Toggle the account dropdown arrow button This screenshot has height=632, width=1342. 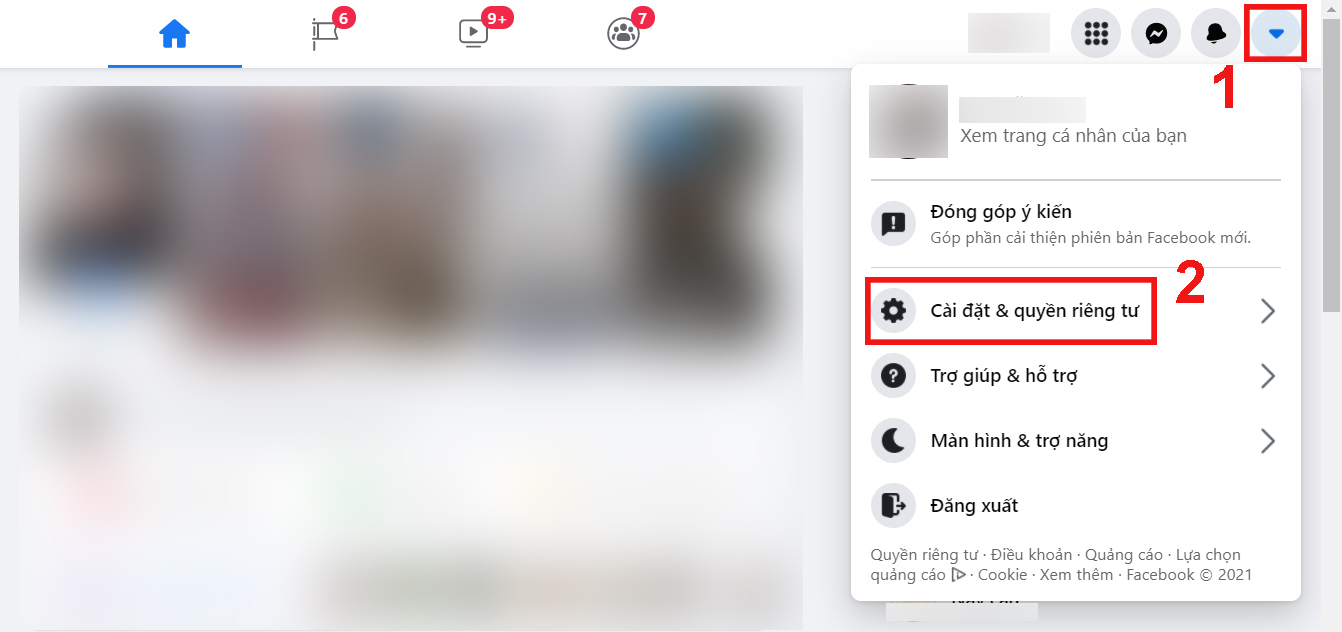coord(1275,34)
